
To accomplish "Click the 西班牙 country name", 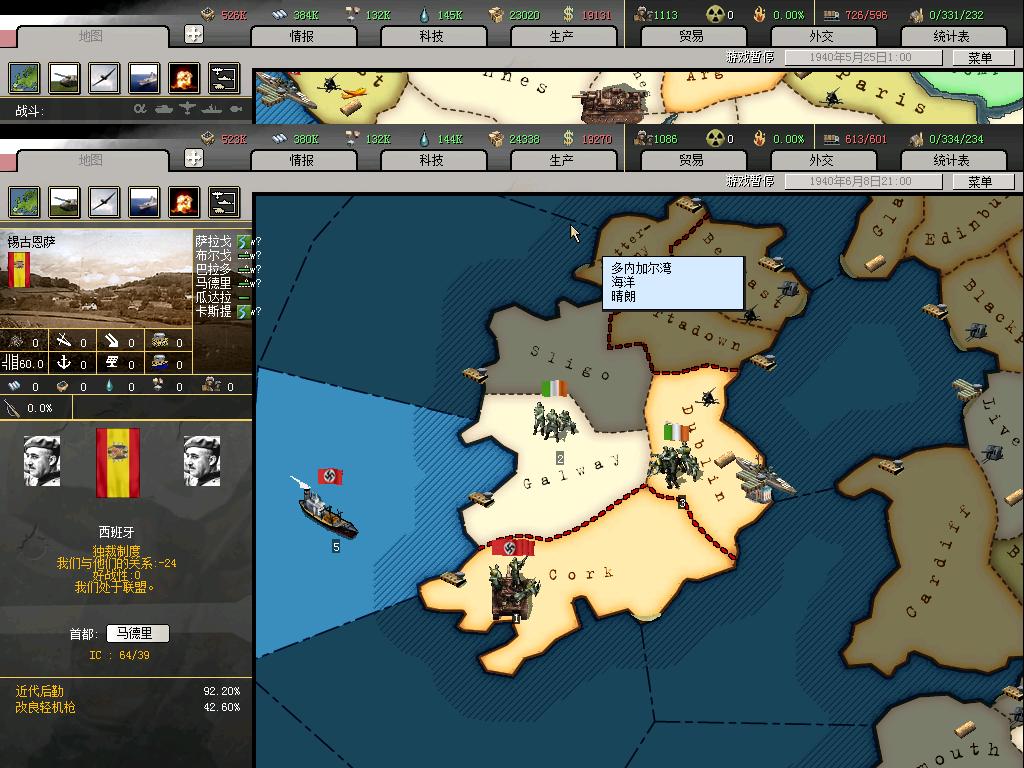I will [117, 532].
